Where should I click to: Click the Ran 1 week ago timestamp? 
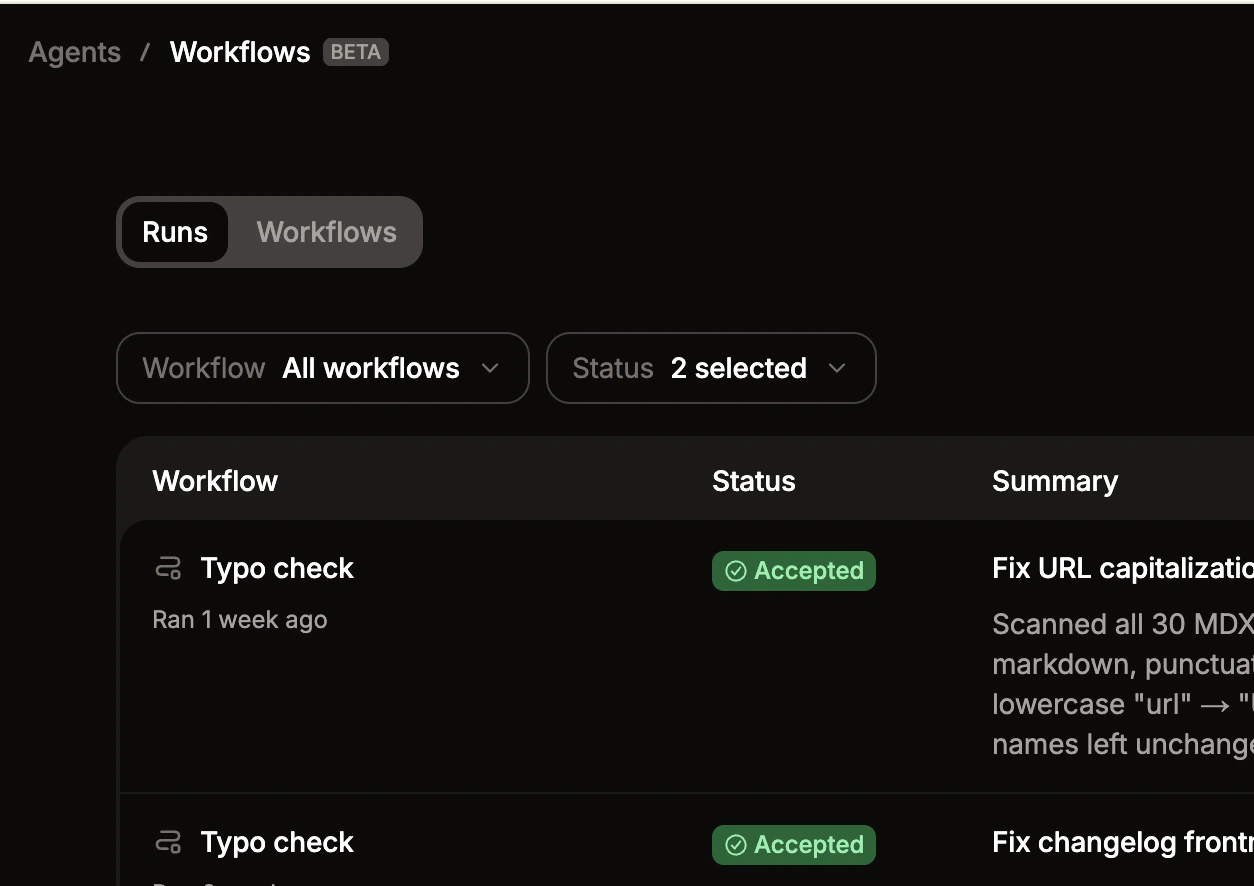(240, 619)
